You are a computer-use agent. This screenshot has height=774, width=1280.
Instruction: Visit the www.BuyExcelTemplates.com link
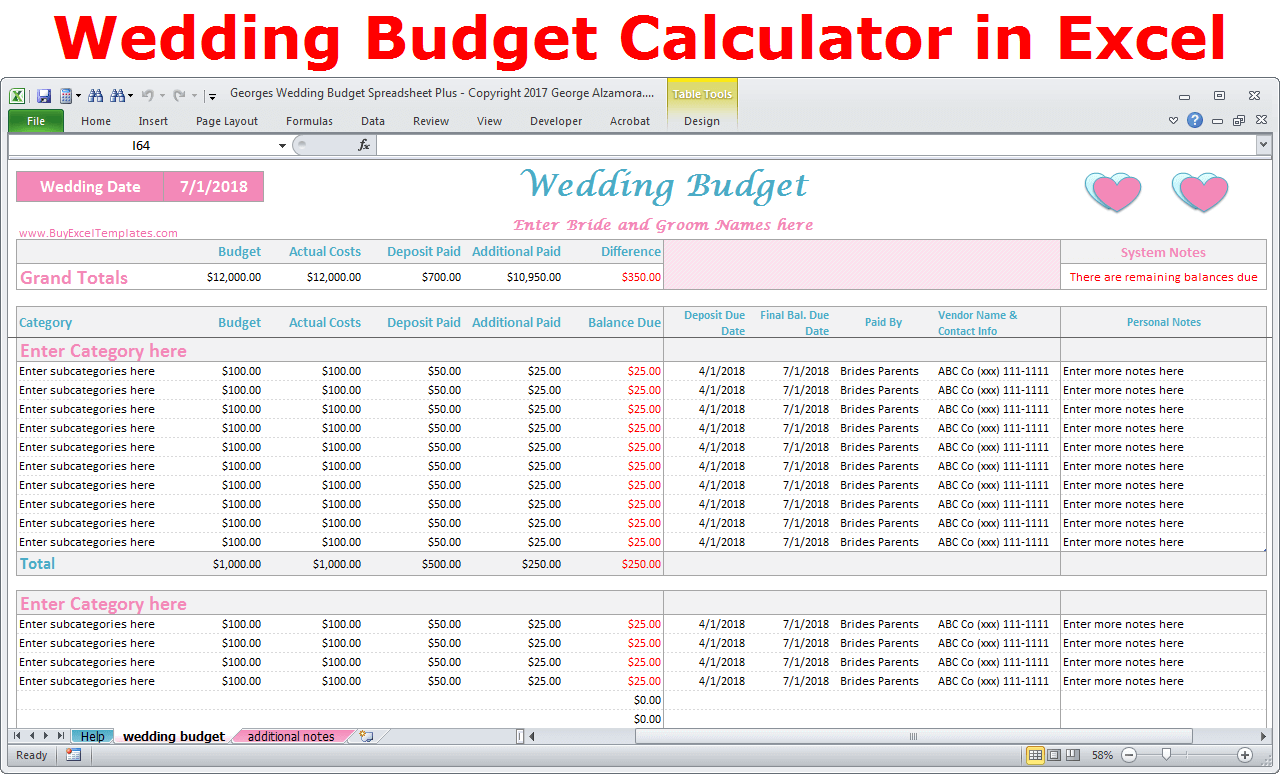[x=97, y=232]
